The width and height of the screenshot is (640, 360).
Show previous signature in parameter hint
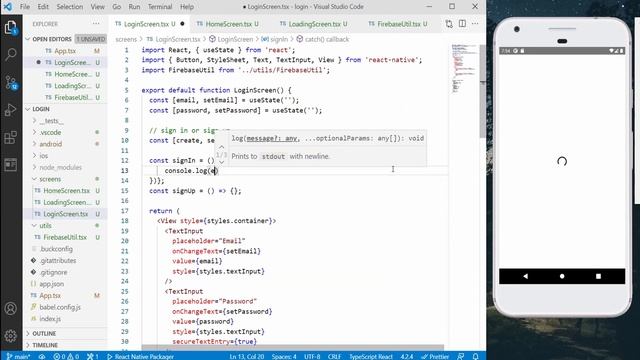click(222, 147)
